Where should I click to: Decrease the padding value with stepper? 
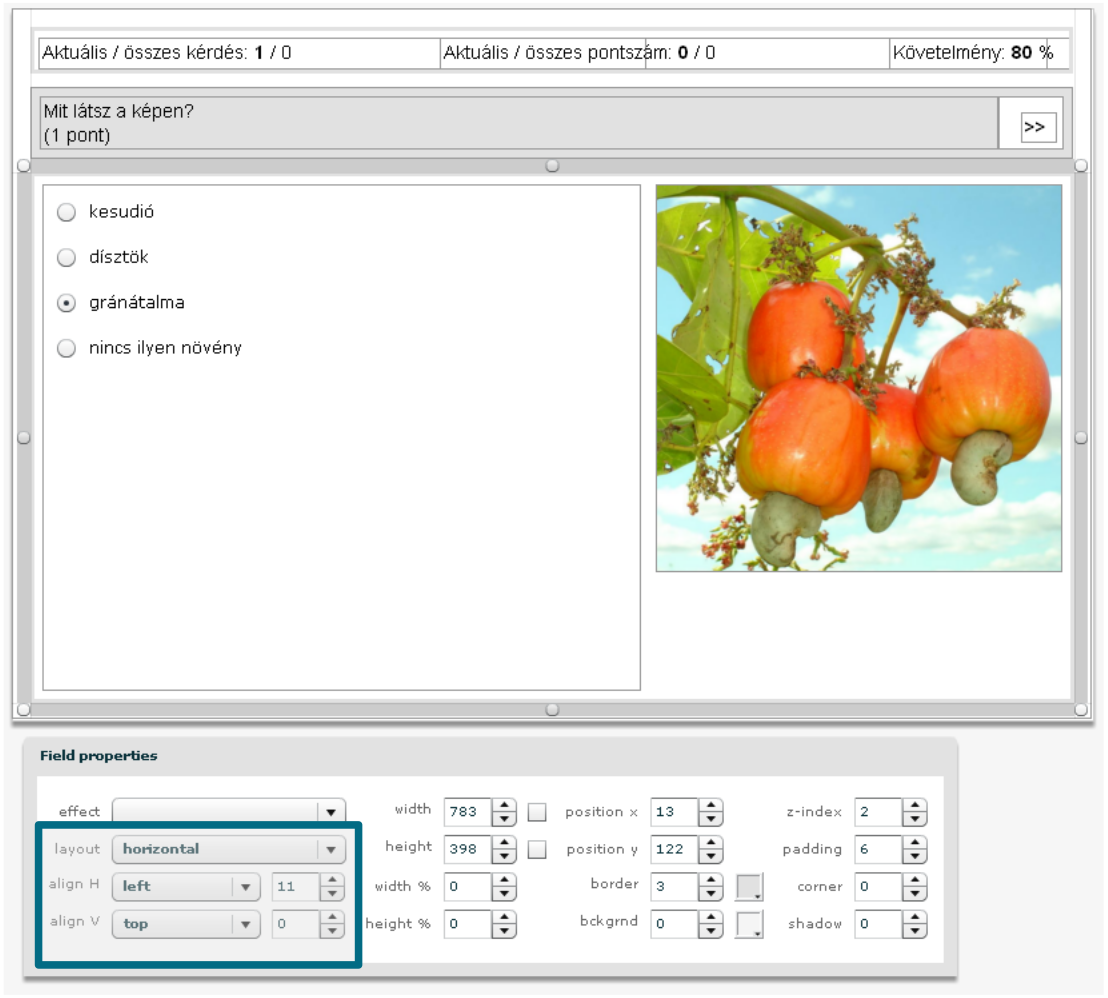coord(914,856)
